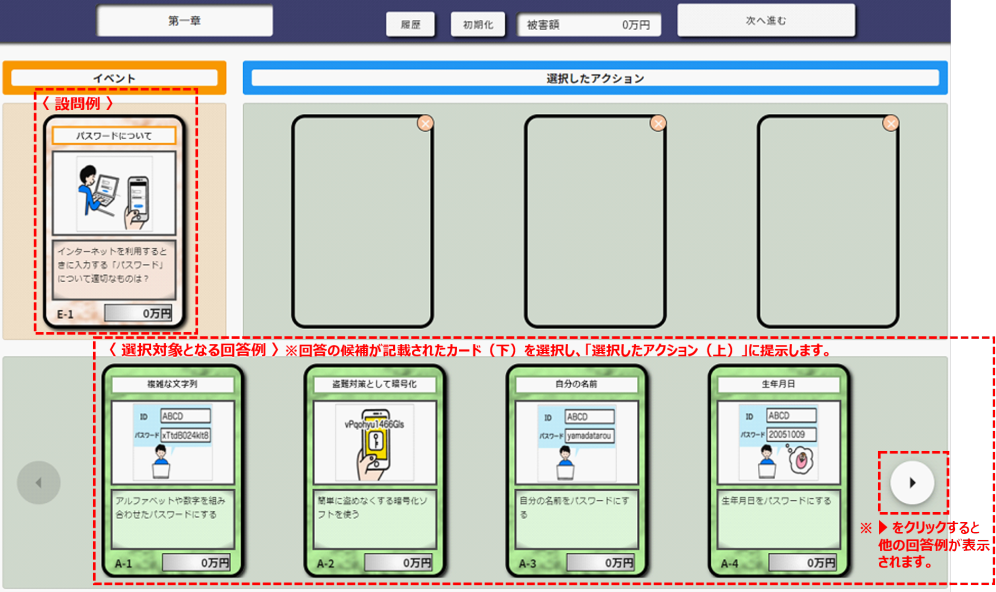
Task: Open event card E-1 パスワードについて
Action: point(114,222)
